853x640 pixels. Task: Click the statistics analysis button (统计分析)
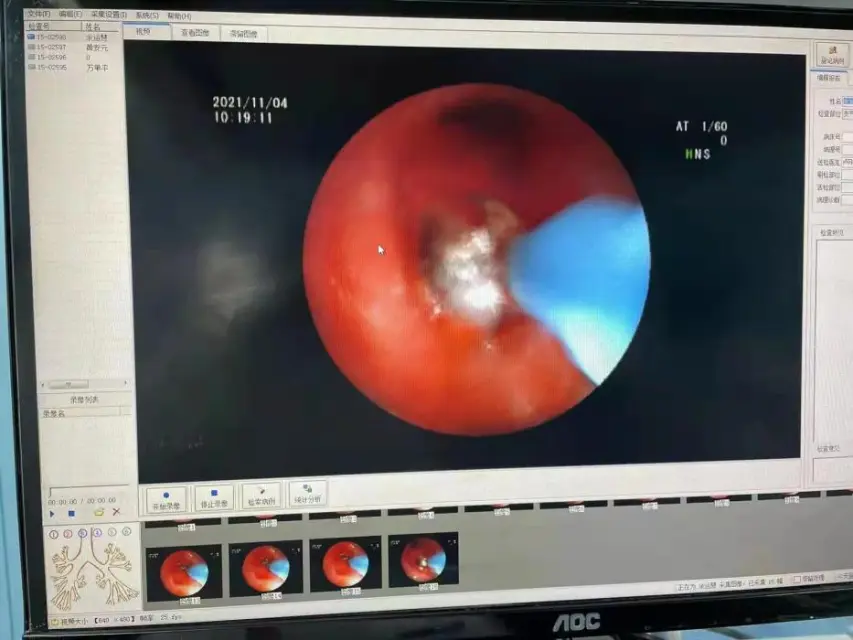click(x=308, y=494)
